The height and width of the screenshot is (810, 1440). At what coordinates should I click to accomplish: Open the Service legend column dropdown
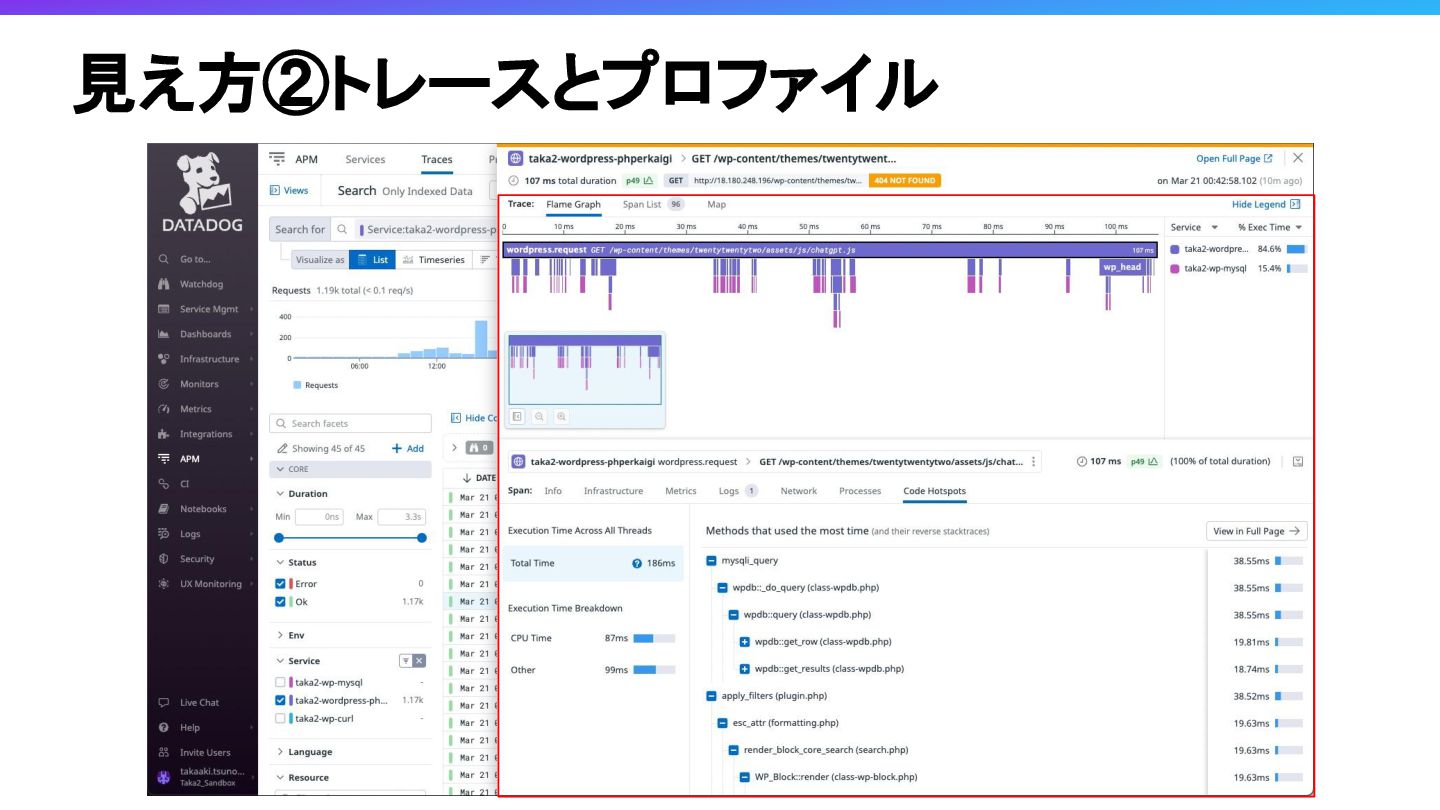[1214, 228]
